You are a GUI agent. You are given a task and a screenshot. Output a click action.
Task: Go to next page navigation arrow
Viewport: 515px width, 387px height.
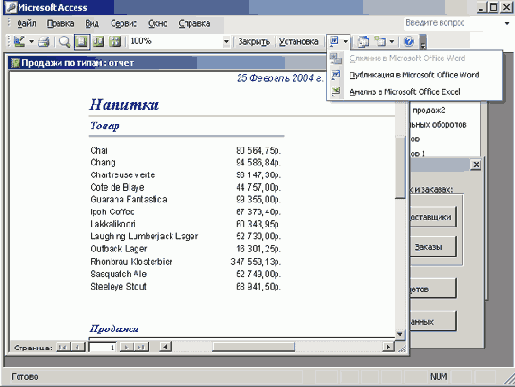(126, 347)
